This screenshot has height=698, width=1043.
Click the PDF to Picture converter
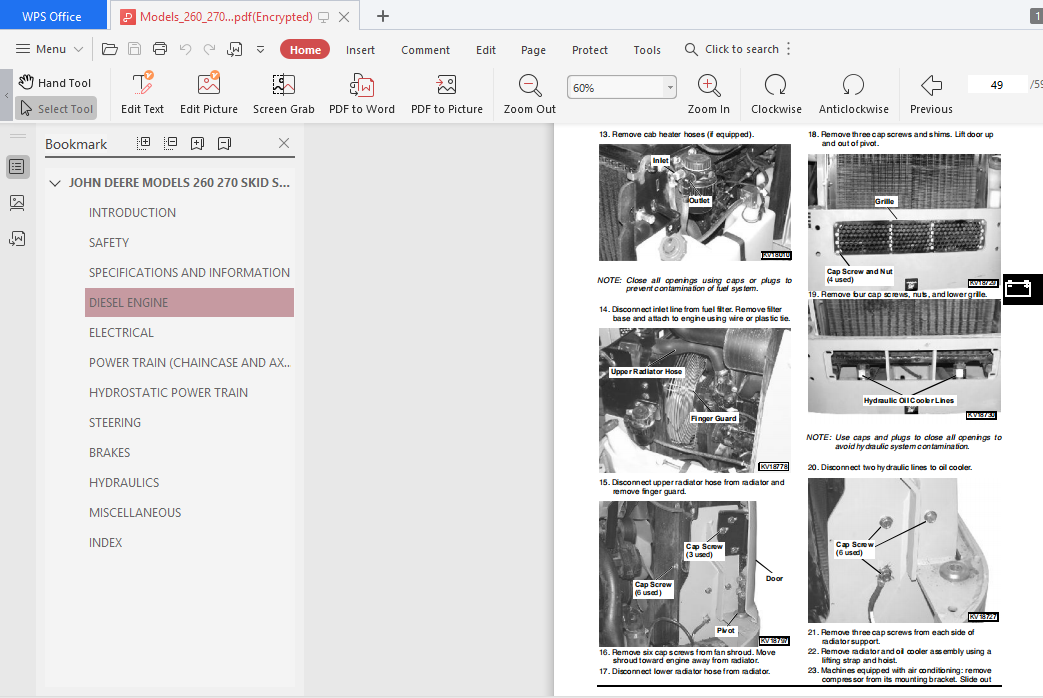(x=447, y=93)
